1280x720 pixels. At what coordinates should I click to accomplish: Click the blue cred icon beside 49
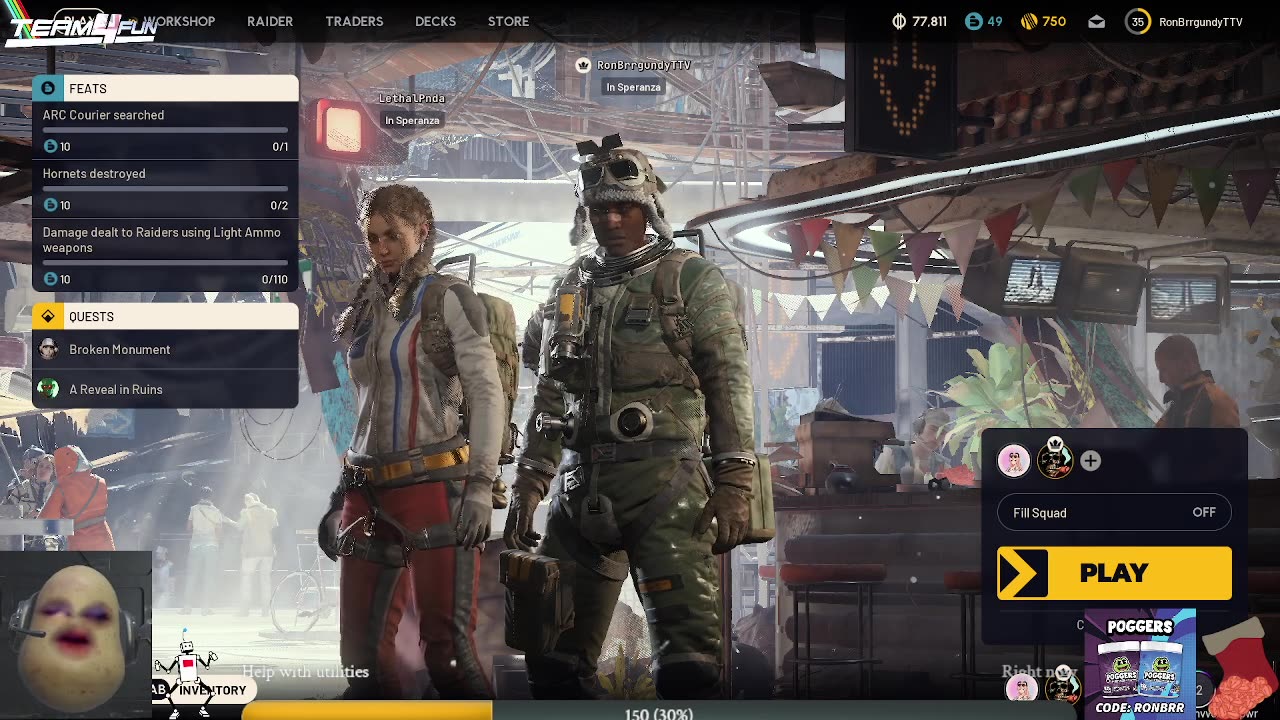point(973,21)
